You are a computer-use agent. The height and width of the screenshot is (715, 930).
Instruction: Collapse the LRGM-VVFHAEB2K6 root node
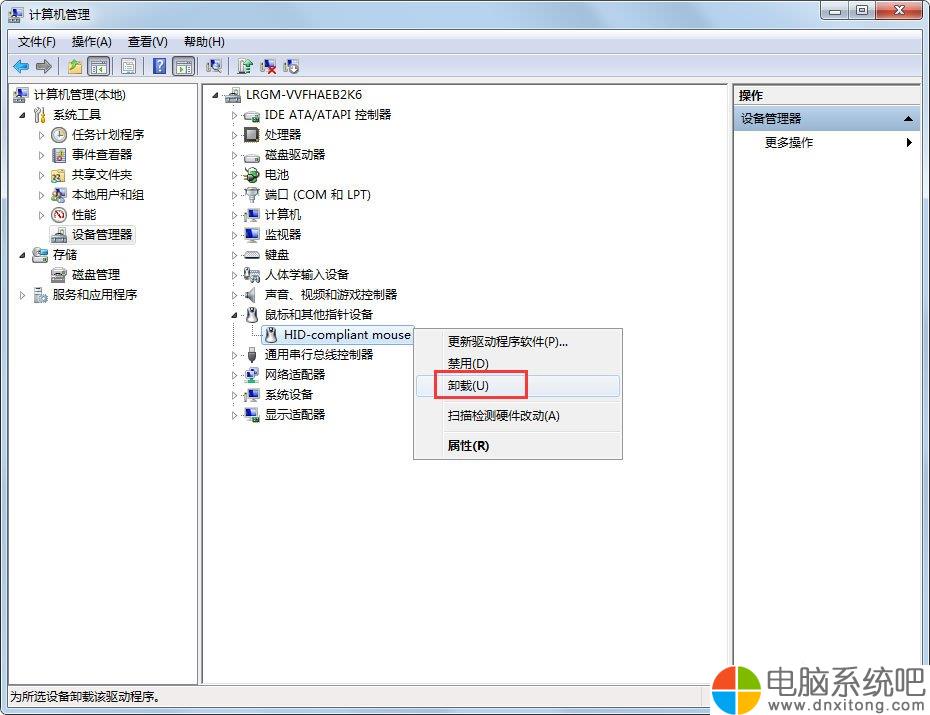pos(215,95)
